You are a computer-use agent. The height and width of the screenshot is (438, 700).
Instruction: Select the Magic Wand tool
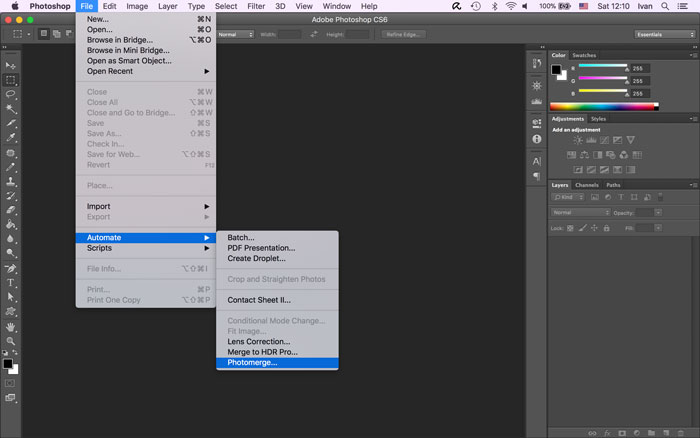pyautogui.click(x=10, y=109)
